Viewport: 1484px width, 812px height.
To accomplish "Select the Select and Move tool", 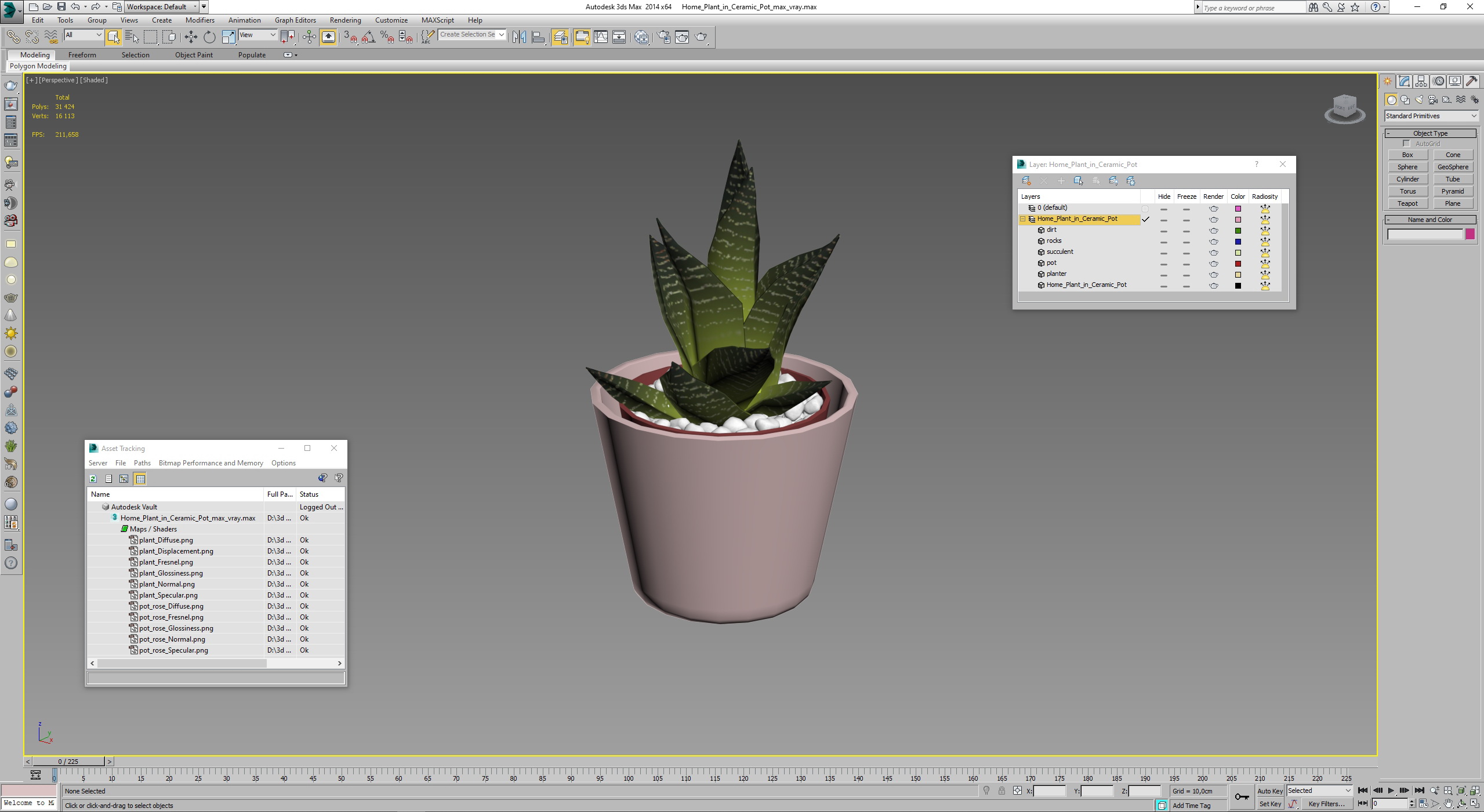I will coord(192,37).
